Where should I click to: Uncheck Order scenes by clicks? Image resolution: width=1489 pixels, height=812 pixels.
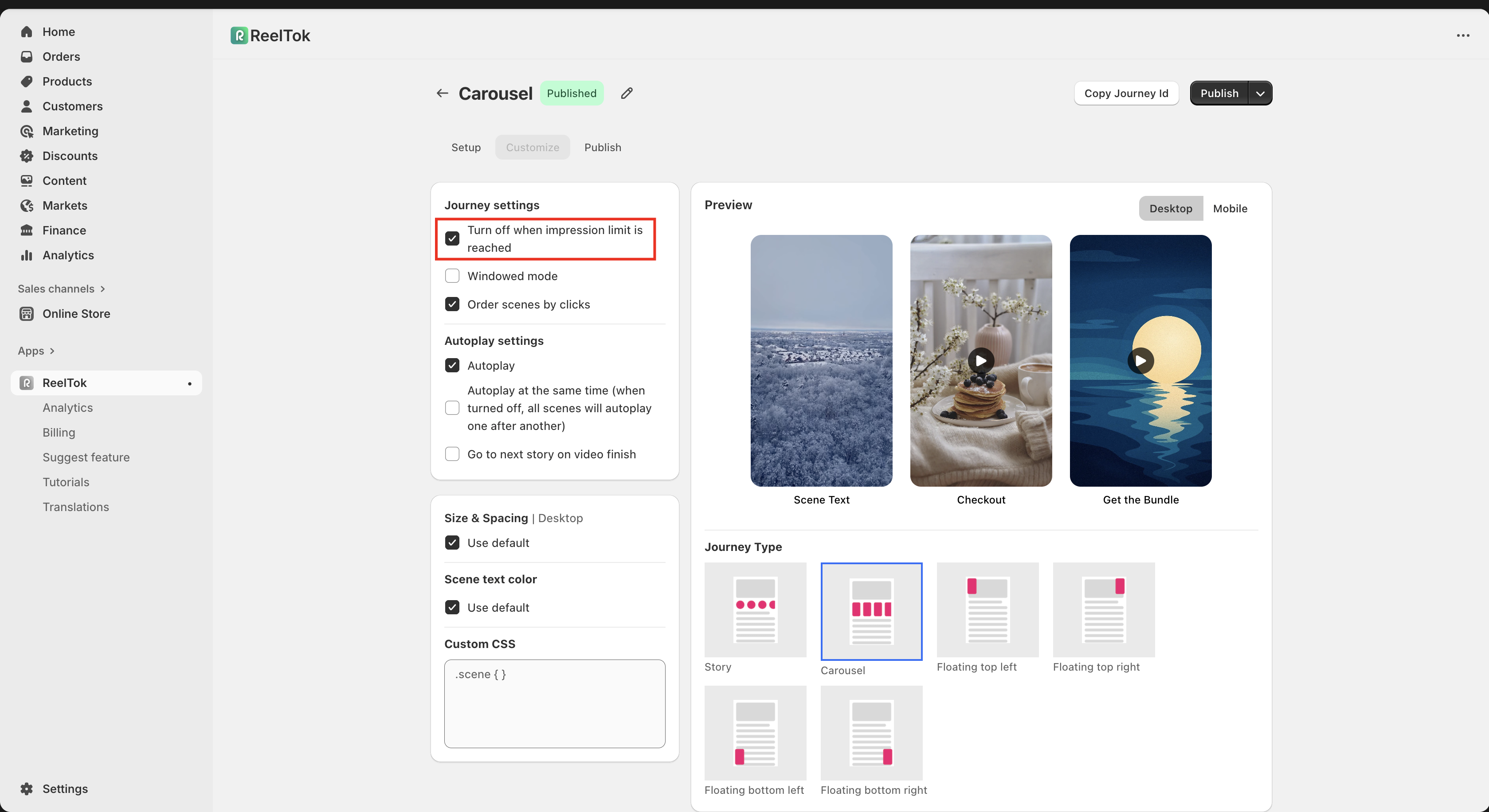[x=452, y=304]
